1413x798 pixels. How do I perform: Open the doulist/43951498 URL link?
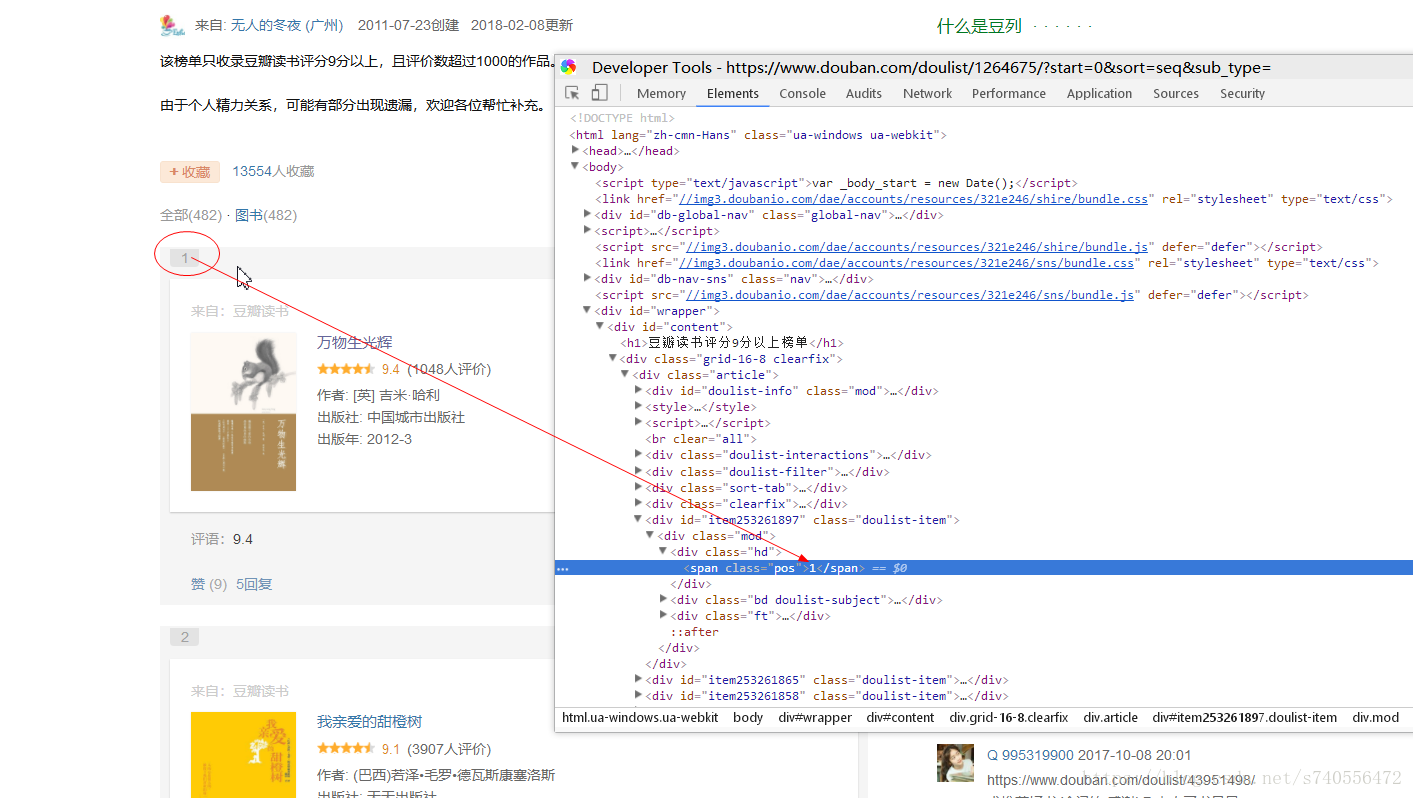click(x=1120, y=779)
